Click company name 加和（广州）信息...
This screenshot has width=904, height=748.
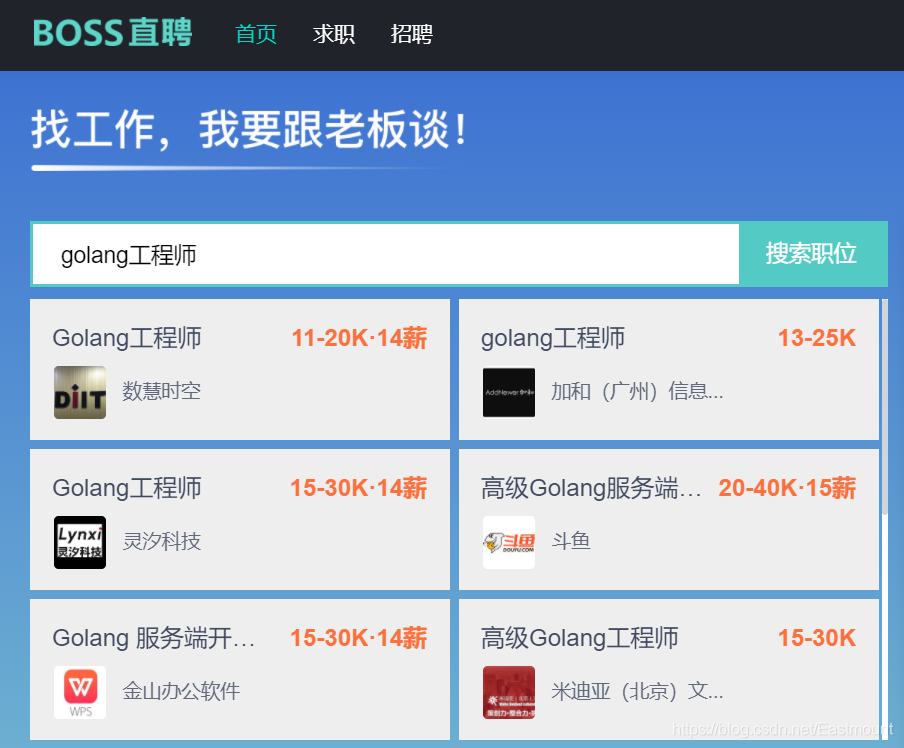637,392
